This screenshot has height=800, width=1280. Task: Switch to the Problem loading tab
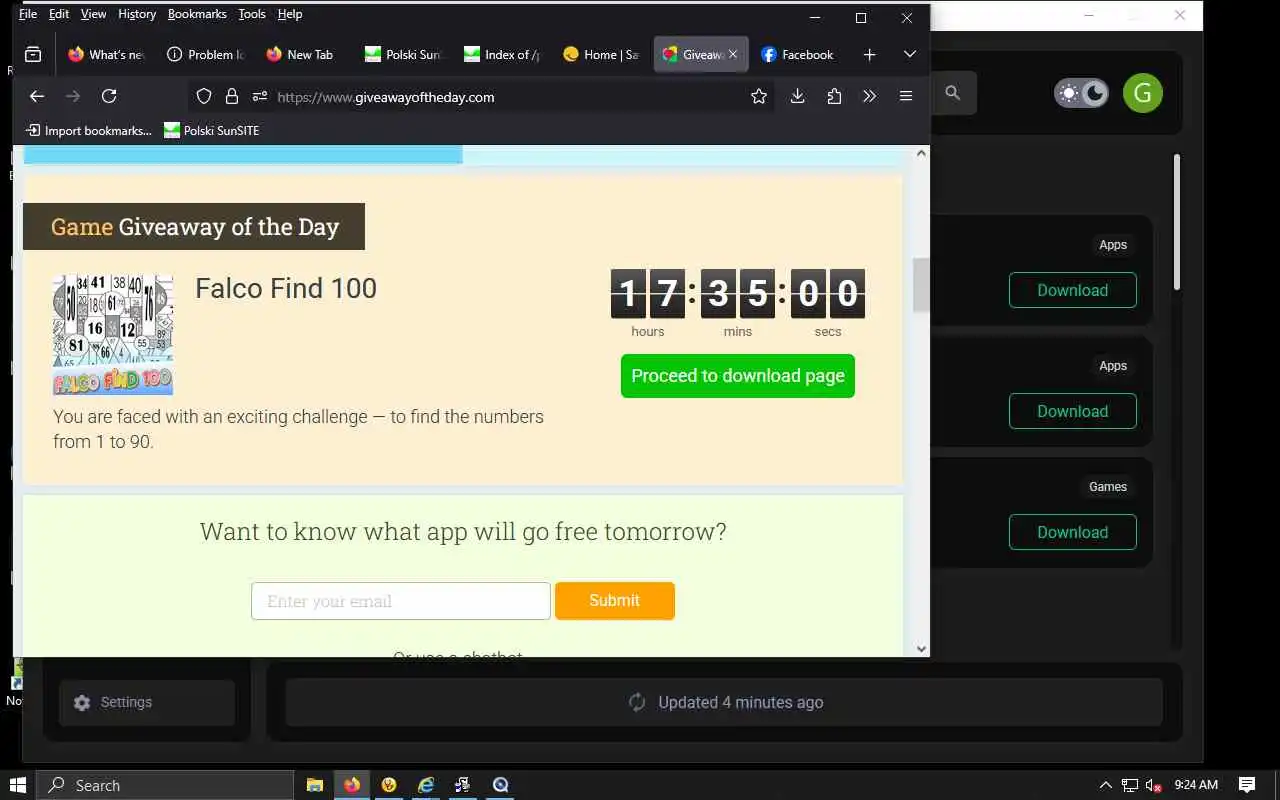click(205, 55)
